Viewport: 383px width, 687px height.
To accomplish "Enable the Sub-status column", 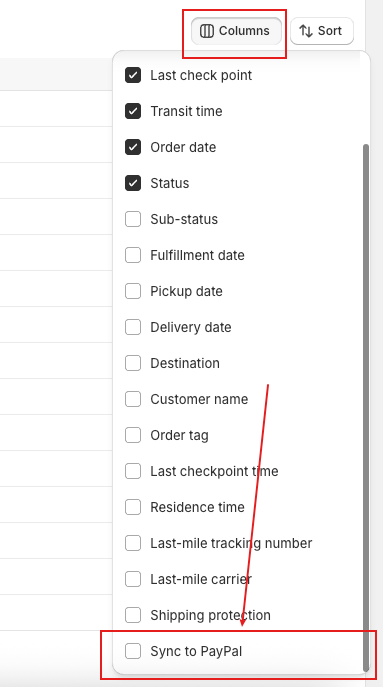I will (133, 219).
